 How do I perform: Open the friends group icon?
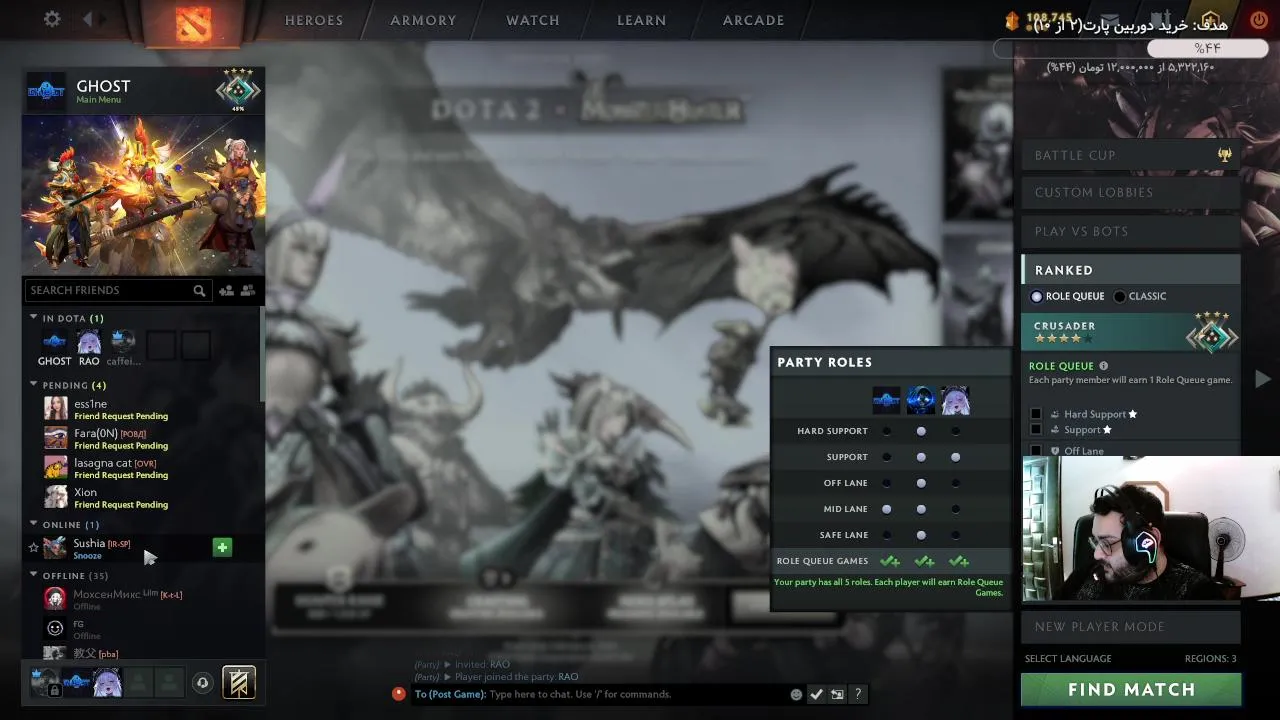click(x=248, y=290)
